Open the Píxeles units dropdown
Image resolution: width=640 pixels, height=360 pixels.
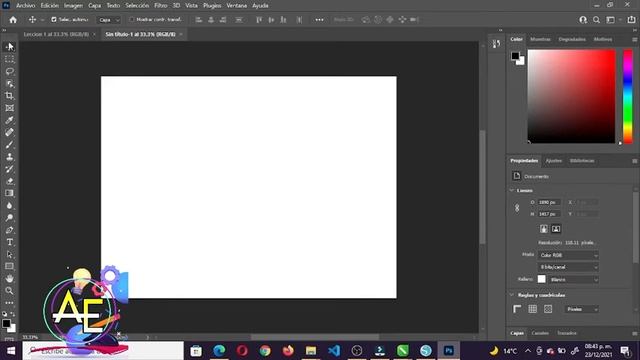click(x=582, y=309)
